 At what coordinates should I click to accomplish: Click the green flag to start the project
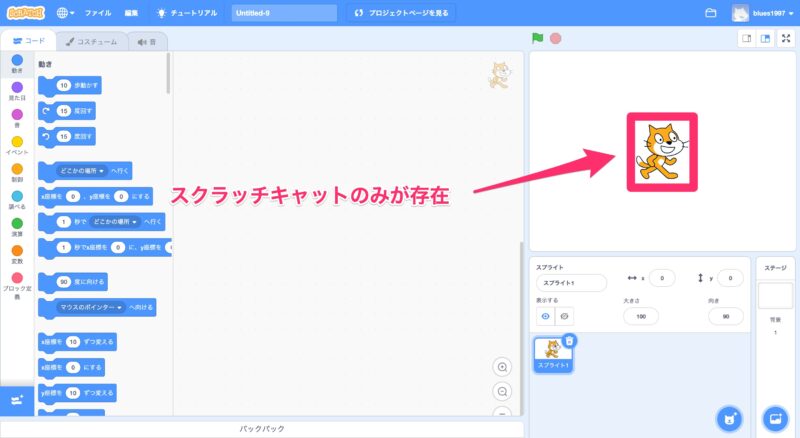538,39
